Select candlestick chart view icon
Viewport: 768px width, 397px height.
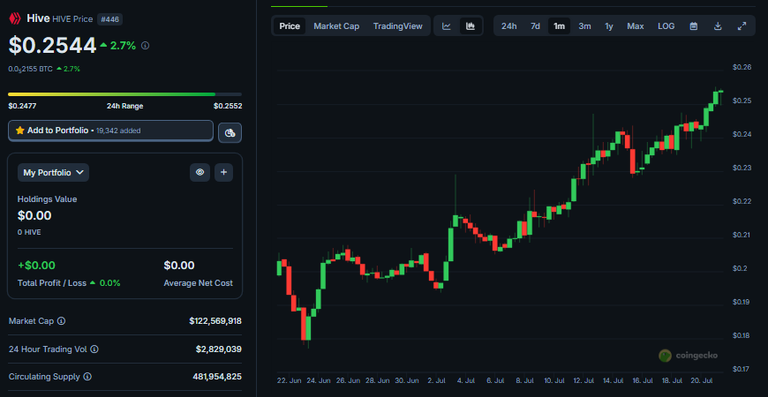[470, 26]
